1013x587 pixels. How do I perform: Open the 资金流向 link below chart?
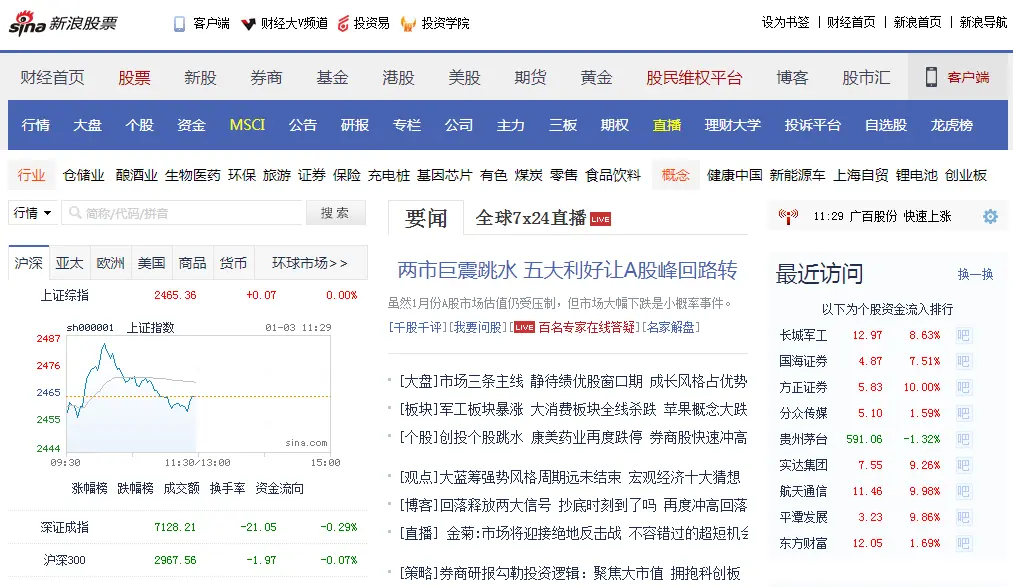click(x=279, y=488)
